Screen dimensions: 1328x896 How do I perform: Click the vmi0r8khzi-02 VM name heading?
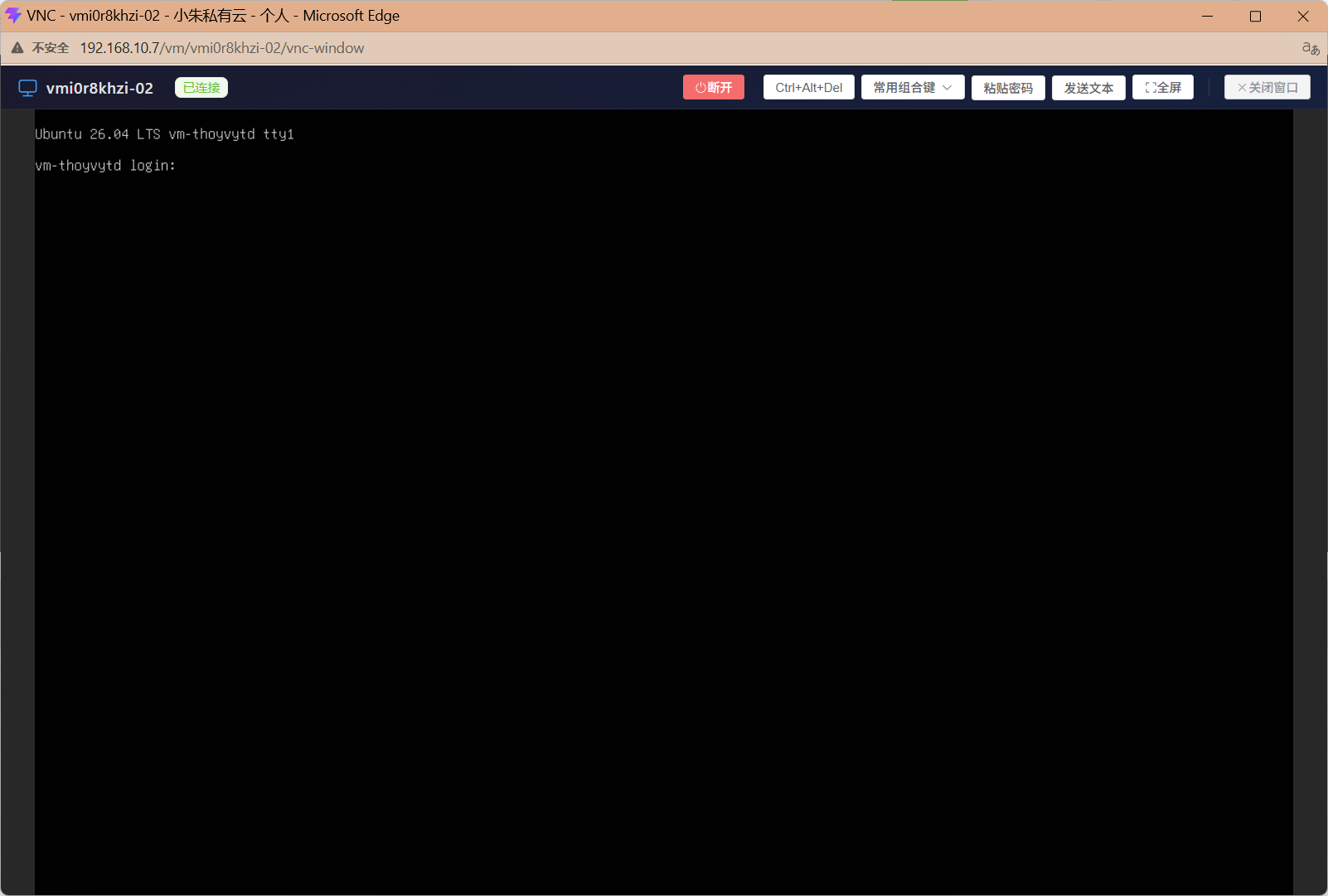(99, 88)
